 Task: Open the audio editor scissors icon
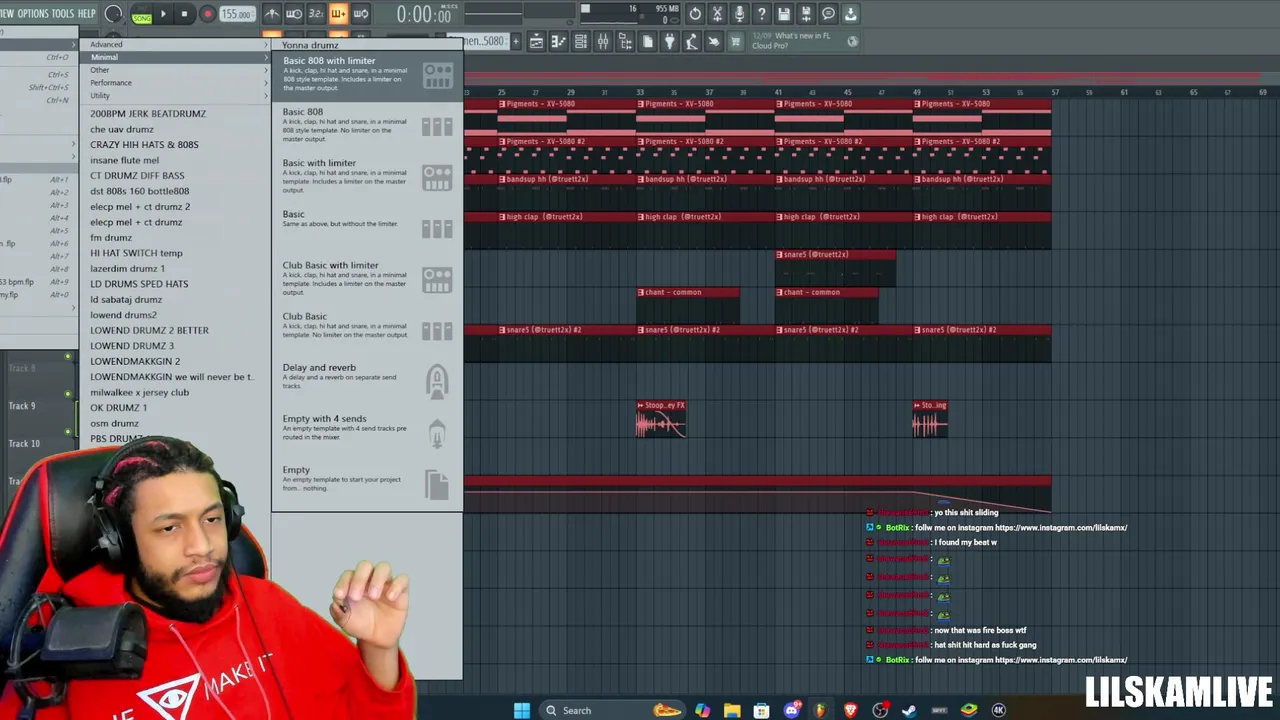pos(717,14)
